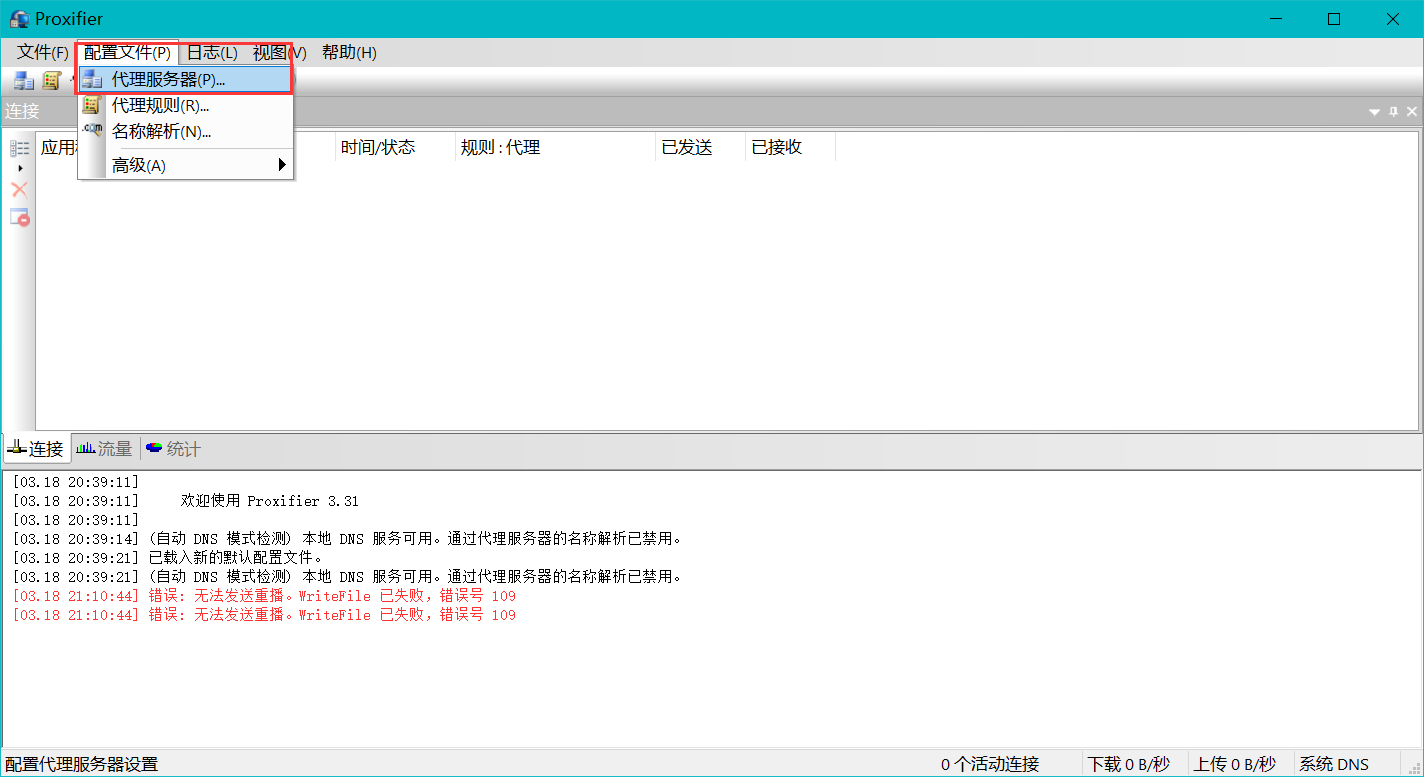Viewport: 1424px width, 777px height.
Task: Click the 配置文件(P) menu
Action: pyautogui.click(x=127, y=53)
